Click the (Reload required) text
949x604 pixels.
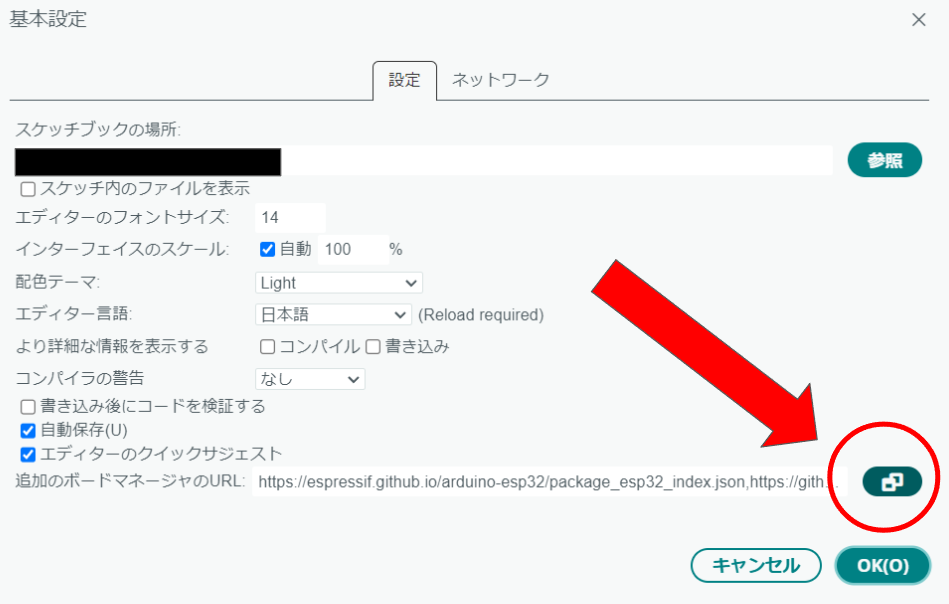click(481, 315)
